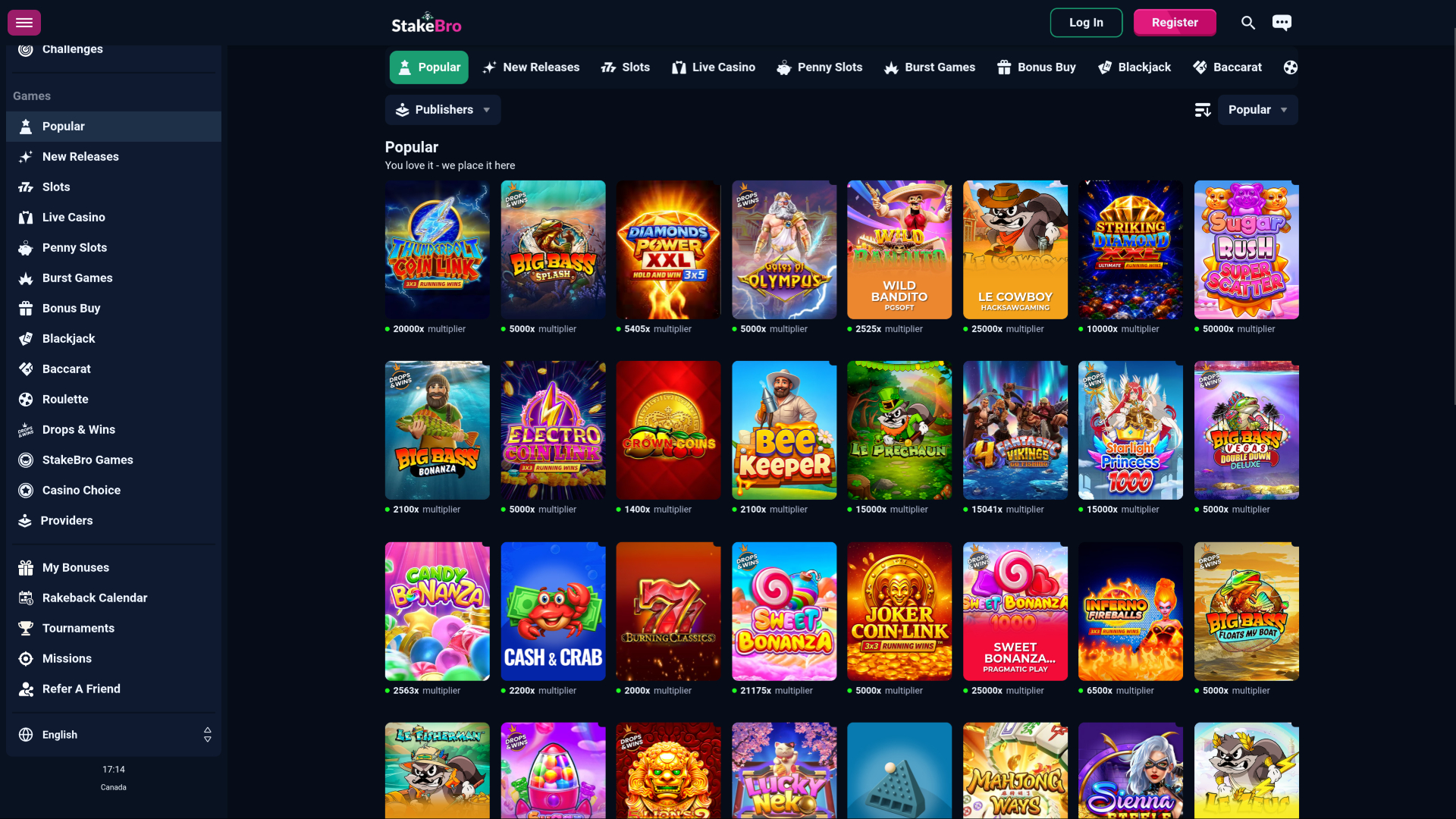The image size is (1456, 819).
Task: Click the Tournaments trophy icon
Action: pyautogui.click(x=26, y=629)
